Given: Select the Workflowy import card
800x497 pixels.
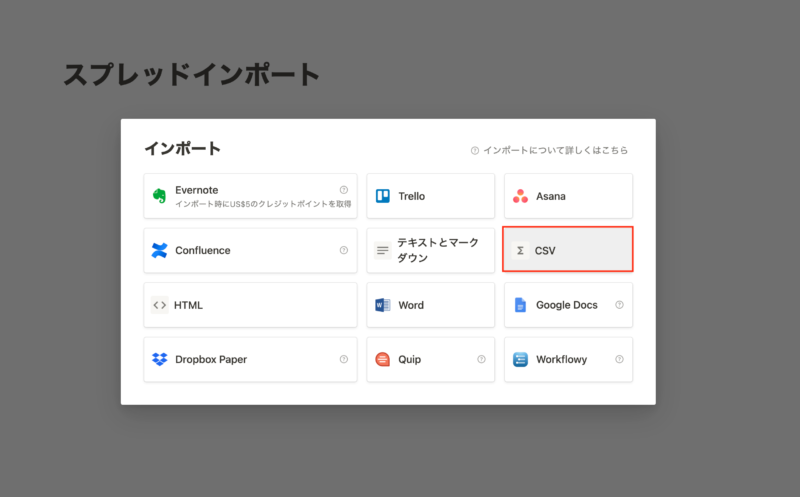Looking at the screenshot, I should [568, 359].
